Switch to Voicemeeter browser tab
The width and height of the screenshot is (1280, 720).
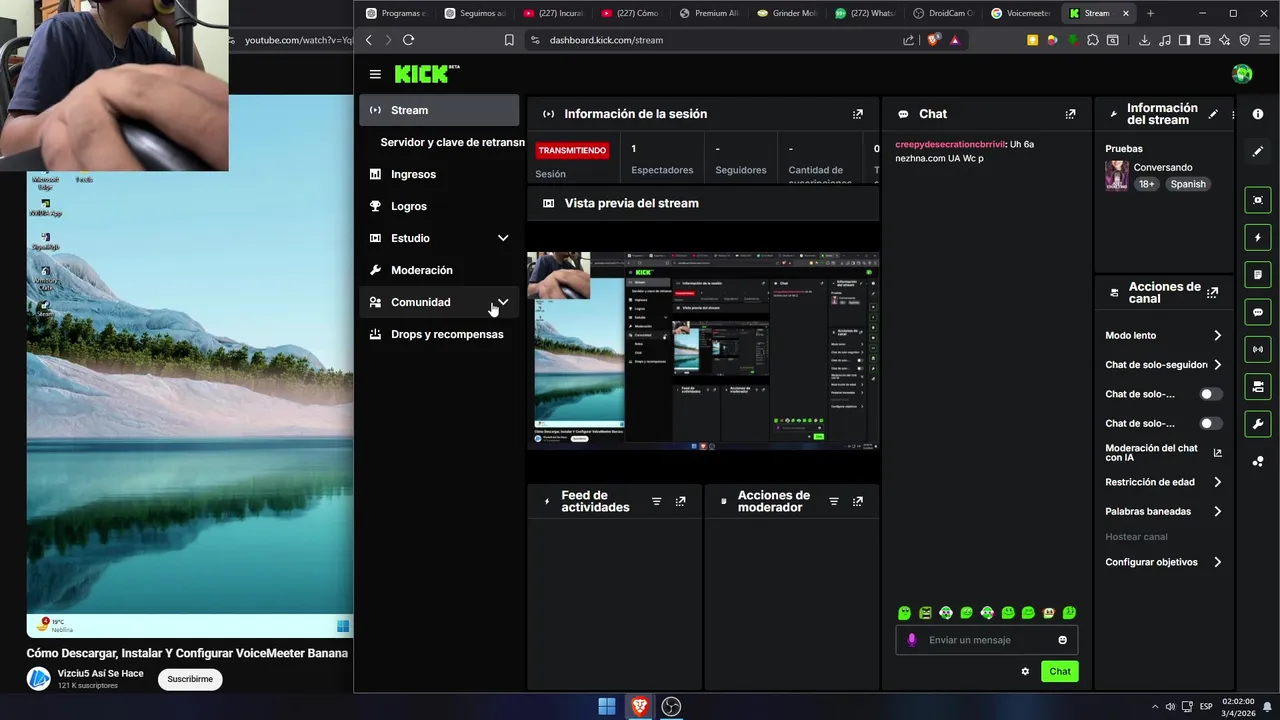click(x=1020, y=13)
